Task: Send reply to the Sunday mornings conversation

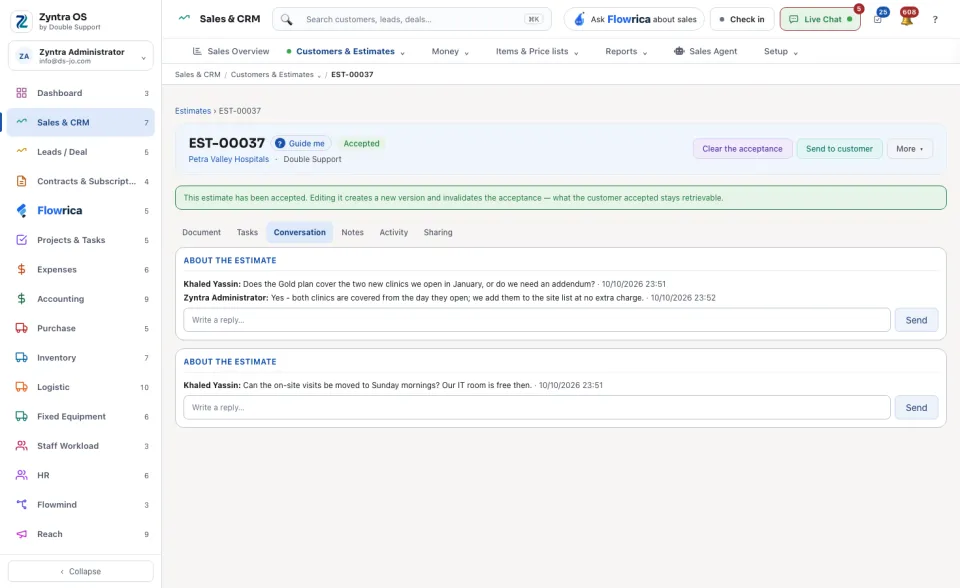Action: click(916, 408)
